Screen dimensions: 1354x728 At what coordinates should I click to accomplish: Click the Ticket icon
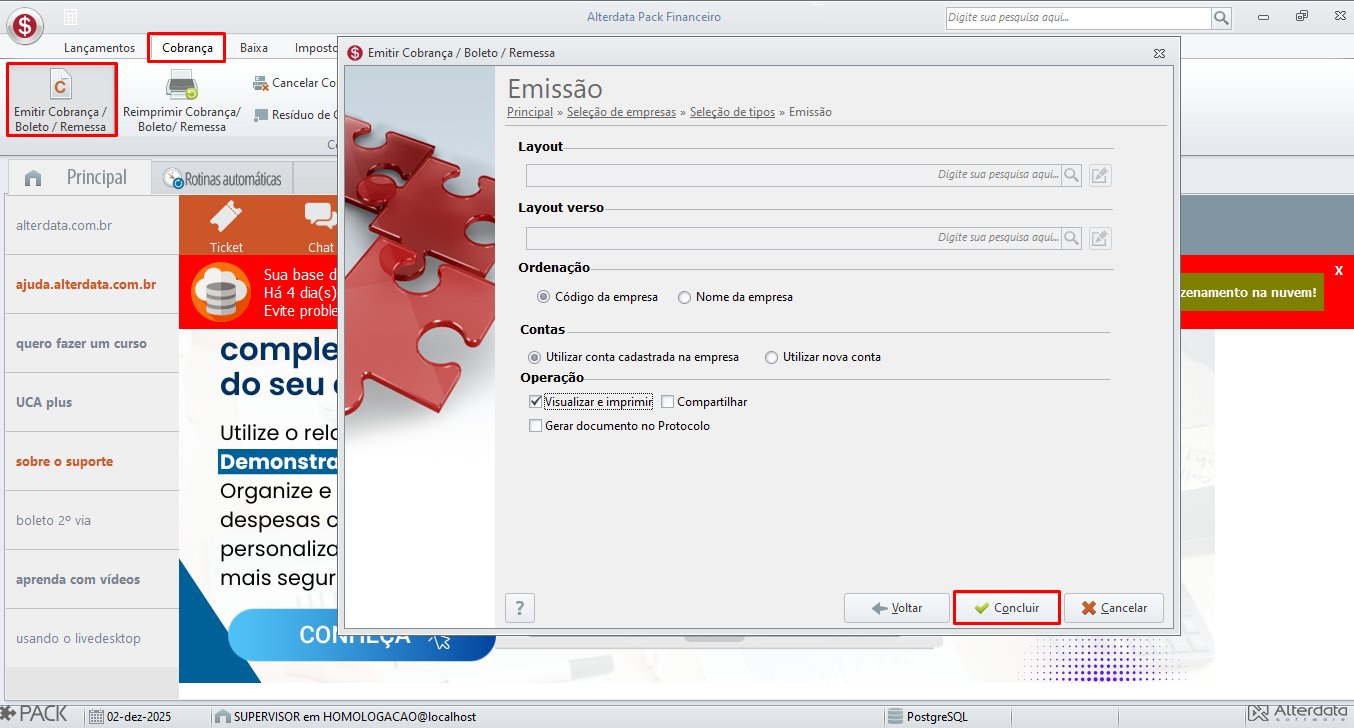pyautogui.click(x=227, y=226)
